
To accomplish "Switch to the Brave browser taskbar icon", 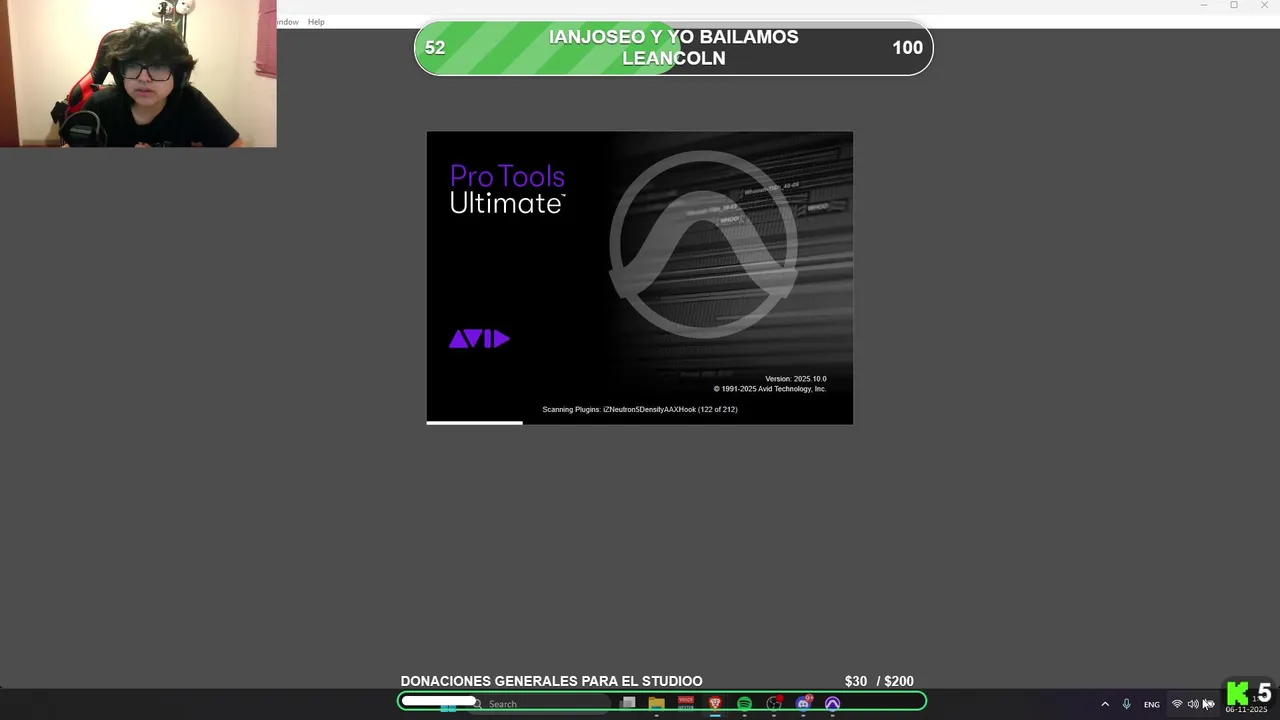I will coord(715,703).
